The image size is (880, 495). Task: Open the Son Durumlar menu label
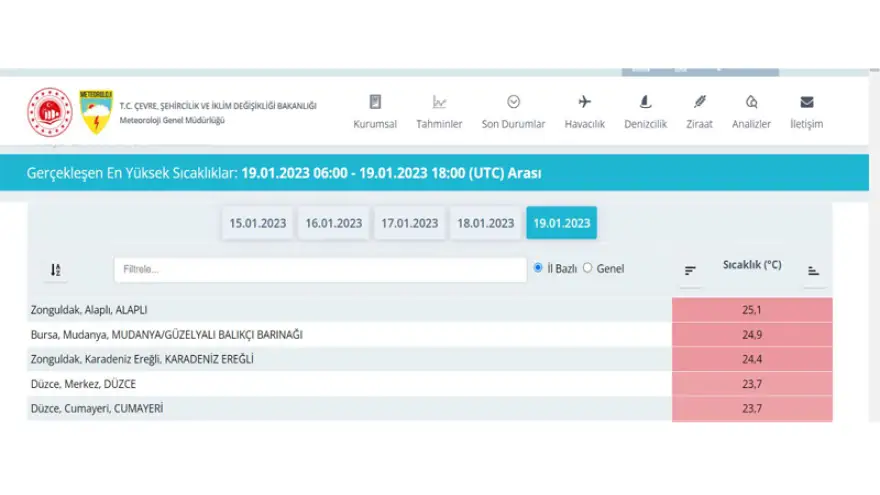pos(514,124)
